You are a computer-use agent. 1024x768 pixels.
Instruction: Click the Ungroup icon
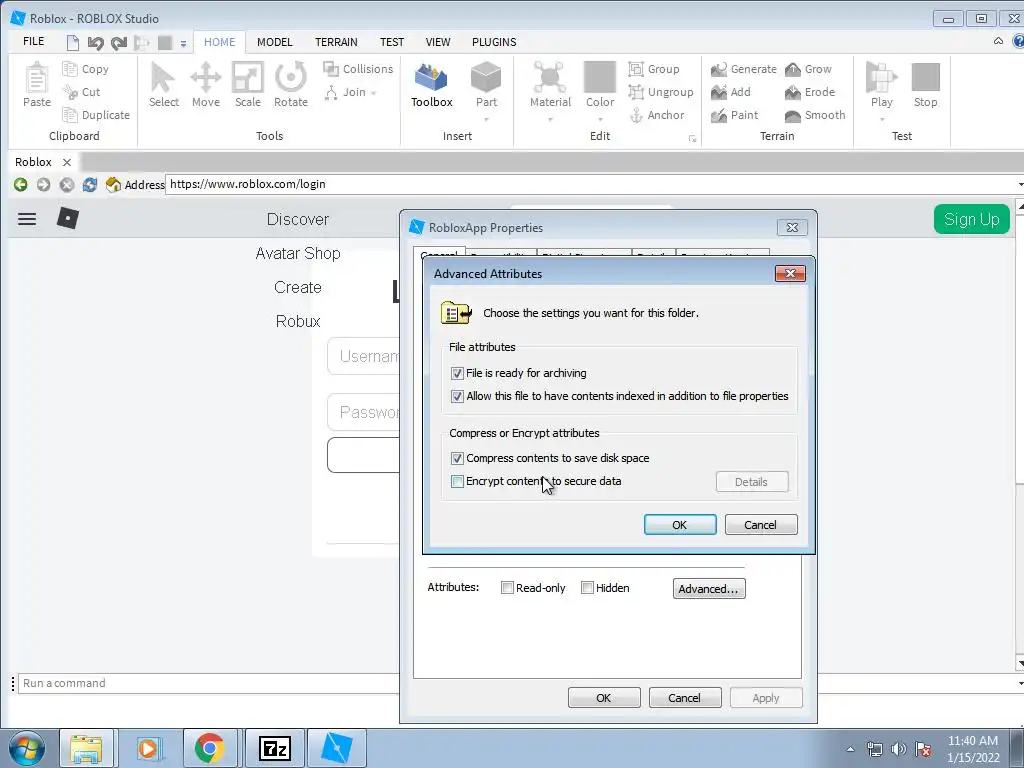(636, 92)
